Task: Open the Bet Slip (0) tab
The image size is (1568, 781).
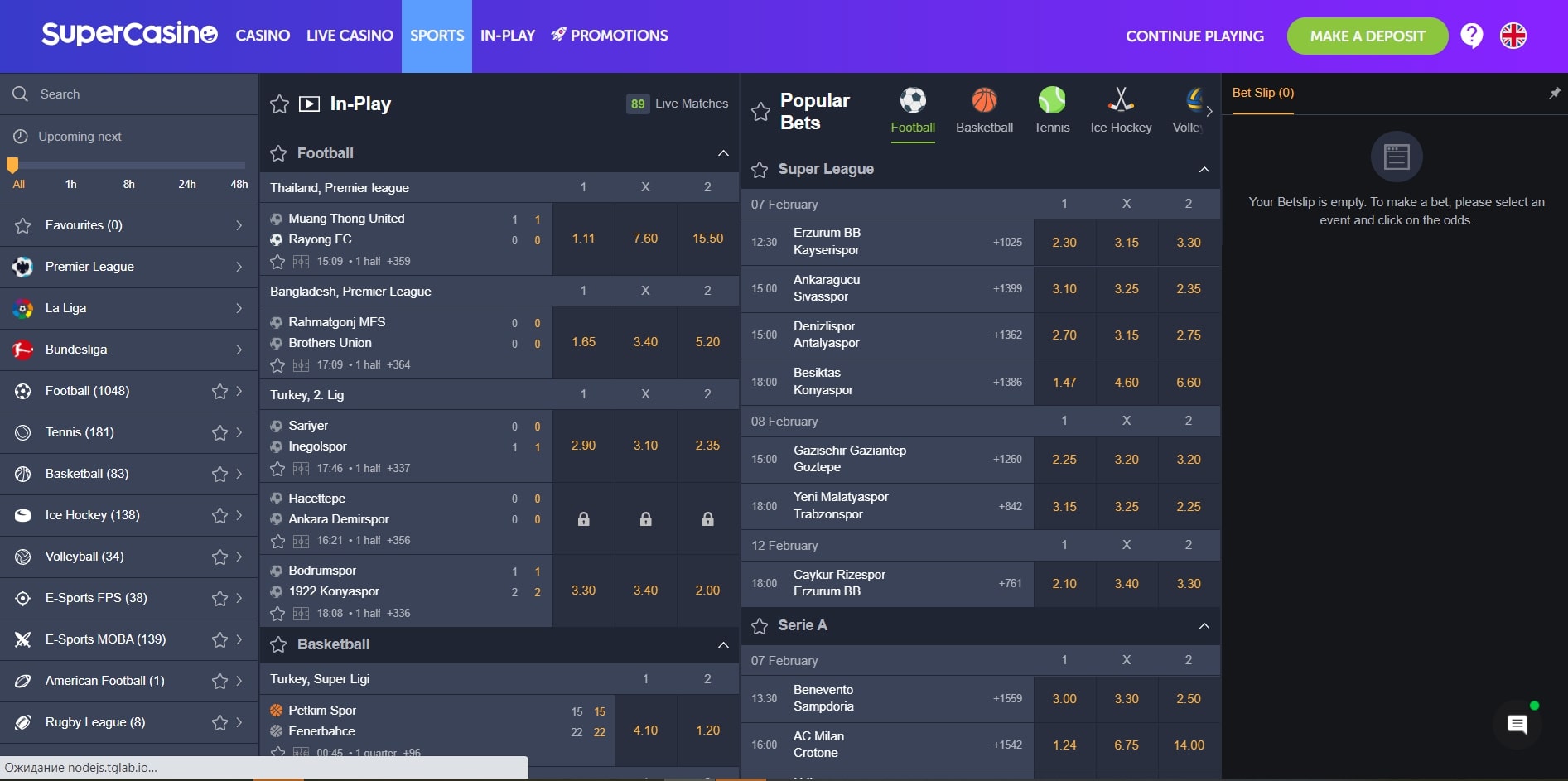Action: click(x=1262, y=93)
